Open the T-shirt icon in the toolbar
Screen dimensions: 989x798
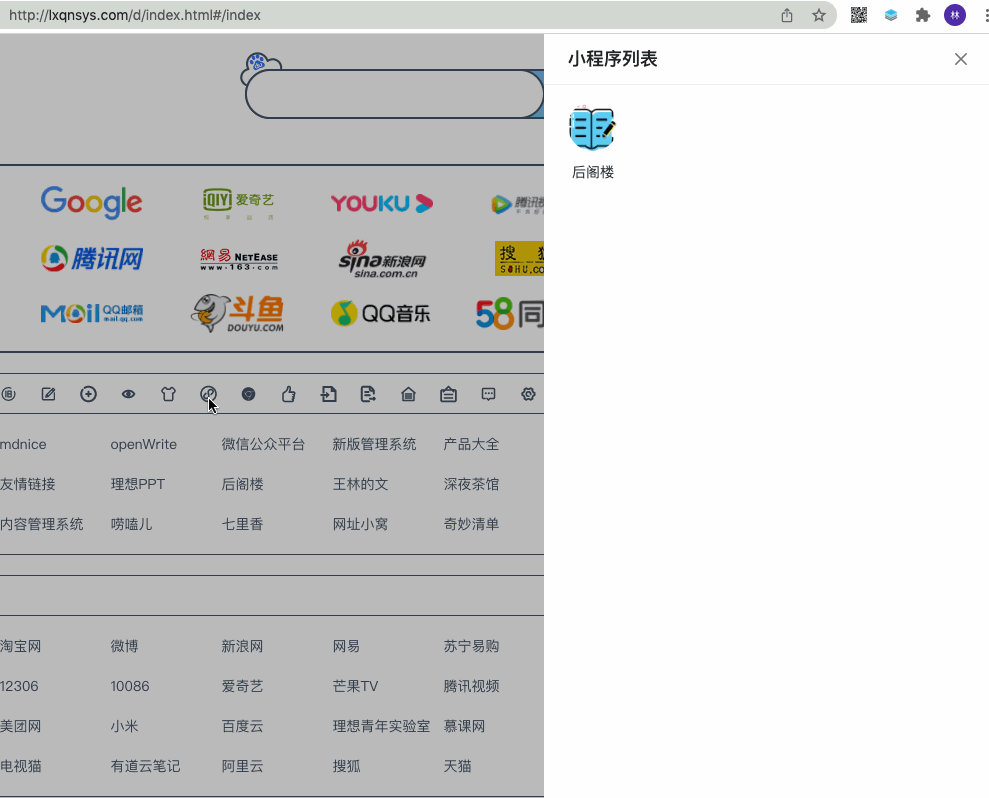(168, 394)
